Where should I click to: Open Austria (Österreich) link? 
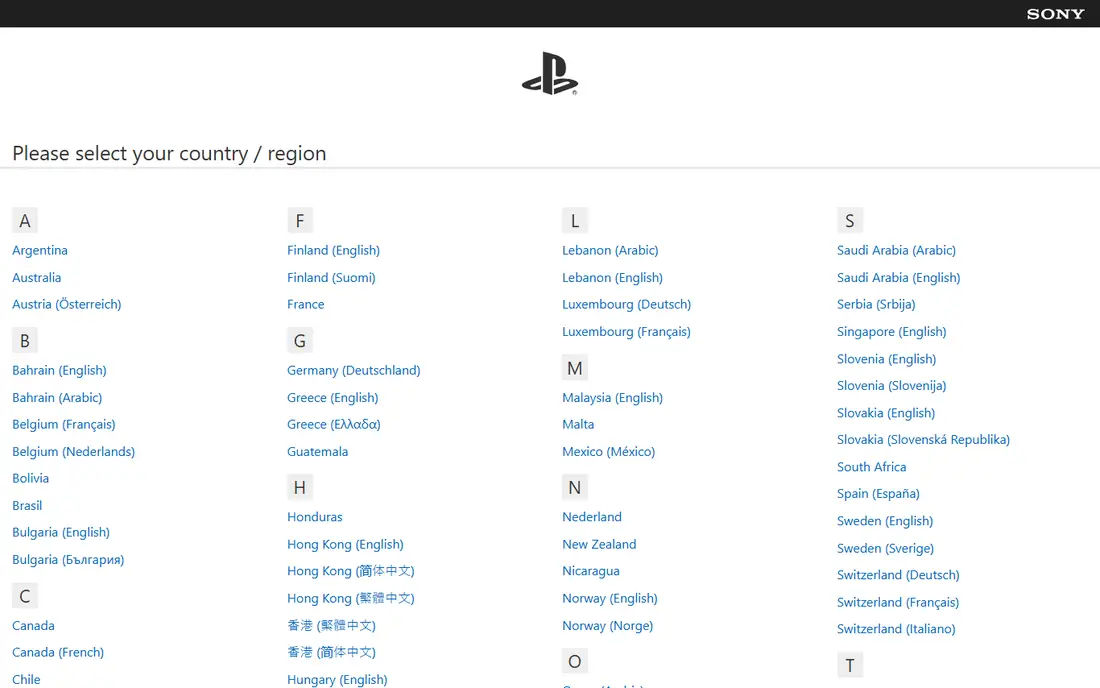point(67,304)
